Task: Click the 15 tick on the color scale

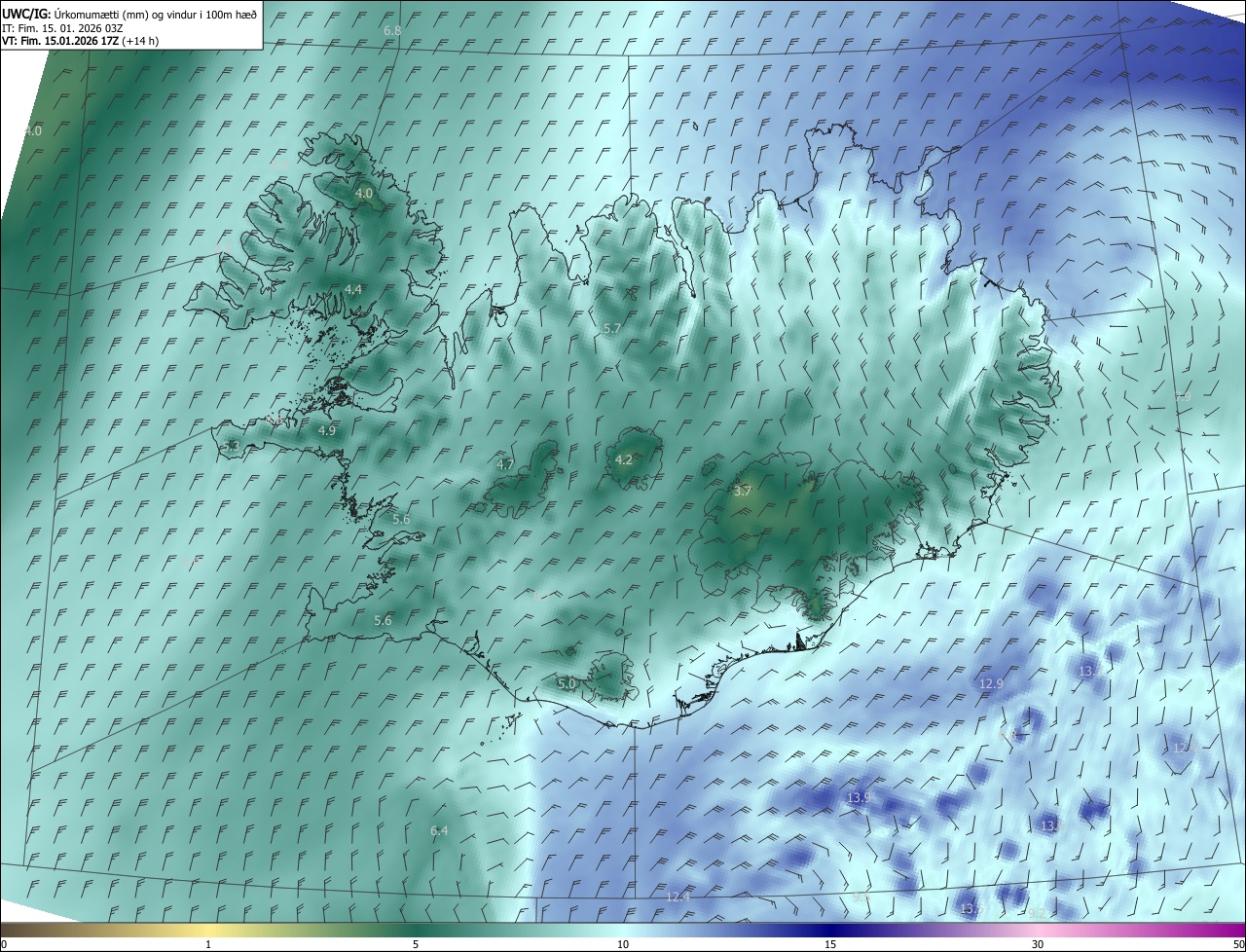Action: coord(830,944)
